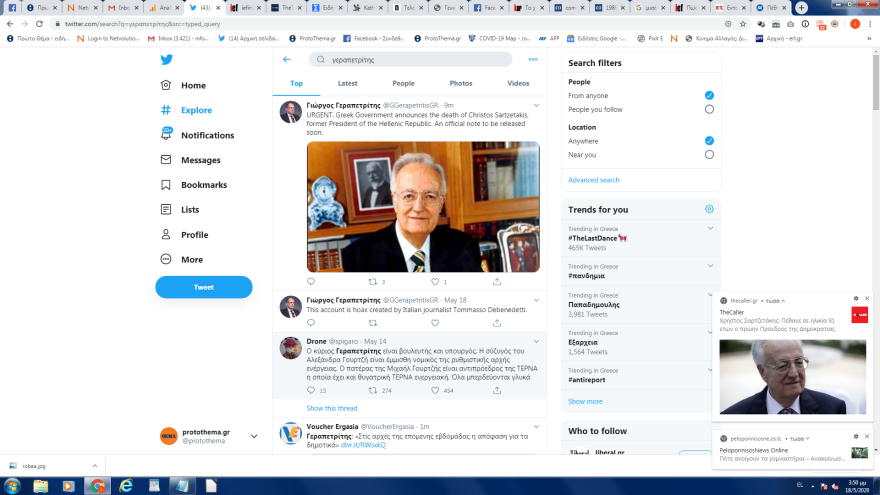Viewport: 880px width, 495px height.
Task: Select From anyone radio option
Action: 709,95
